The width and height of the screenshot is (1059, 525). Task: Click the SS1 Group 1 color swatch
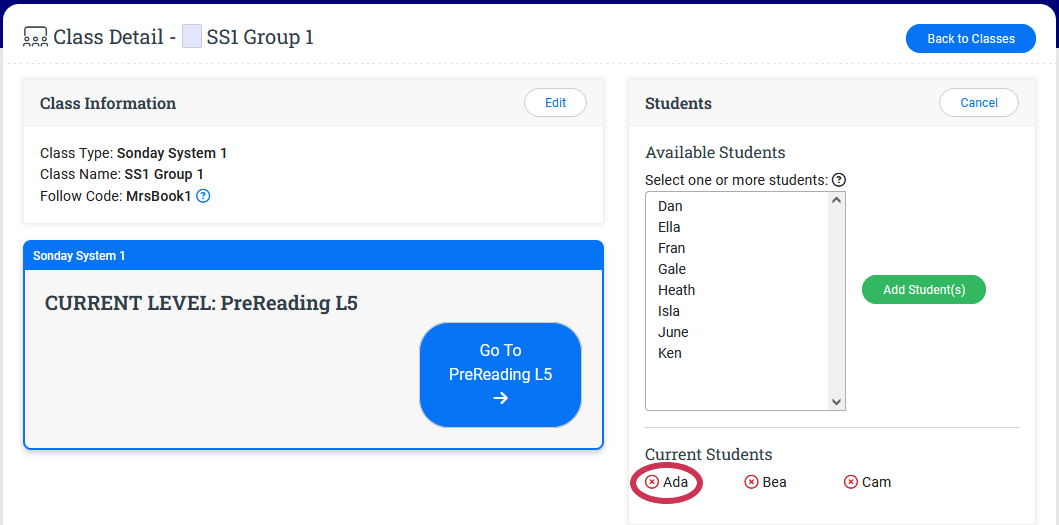tap(192, 38)
